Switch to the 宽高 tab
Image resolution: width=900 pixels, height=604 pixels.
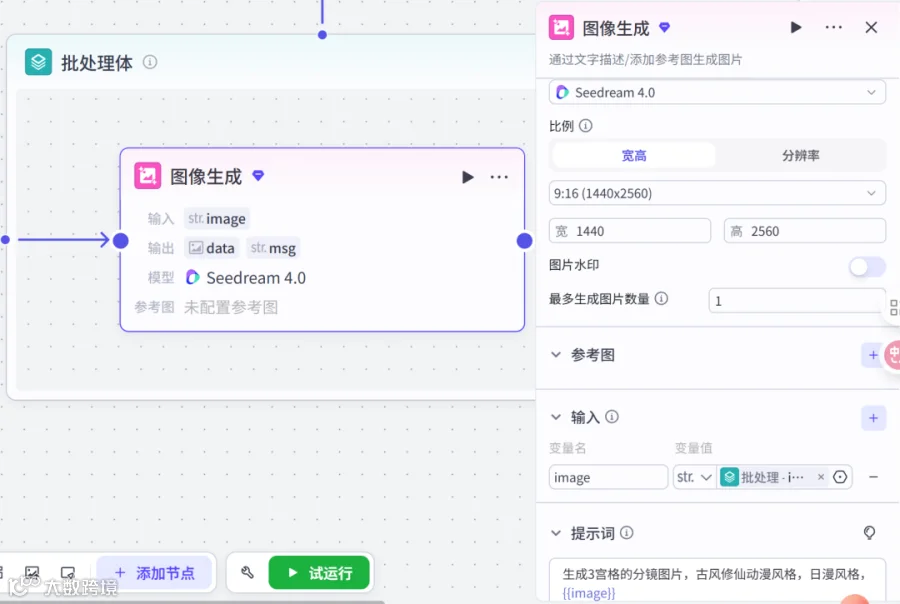(634, 156)
